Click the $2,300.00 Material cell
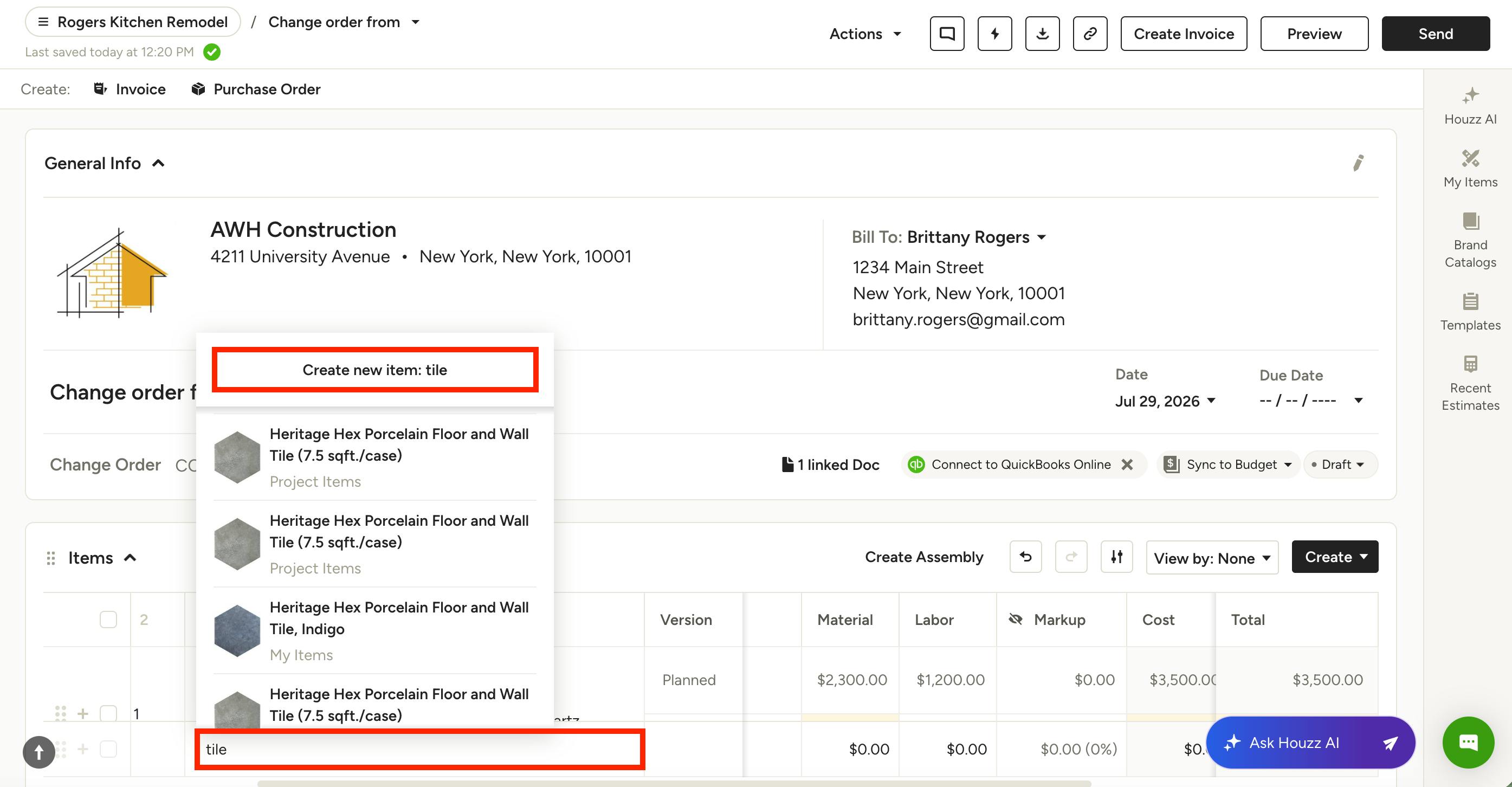1512x787 pixels. coord(851,680)
